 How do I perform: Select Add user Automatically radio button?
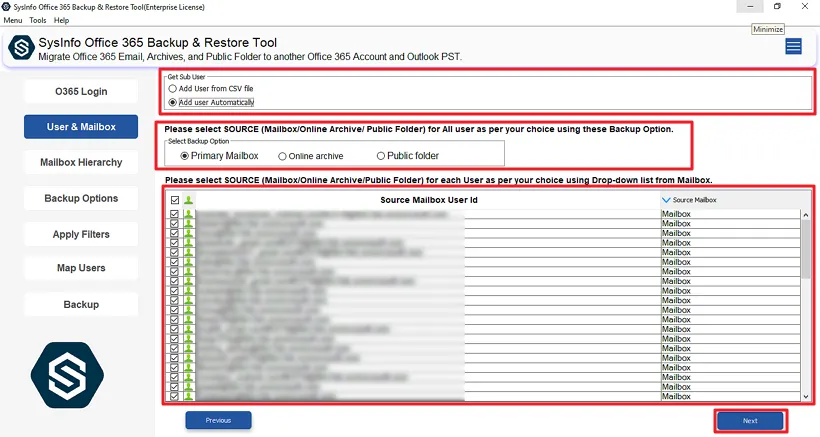pyautogui.click(x=173, y=102)
